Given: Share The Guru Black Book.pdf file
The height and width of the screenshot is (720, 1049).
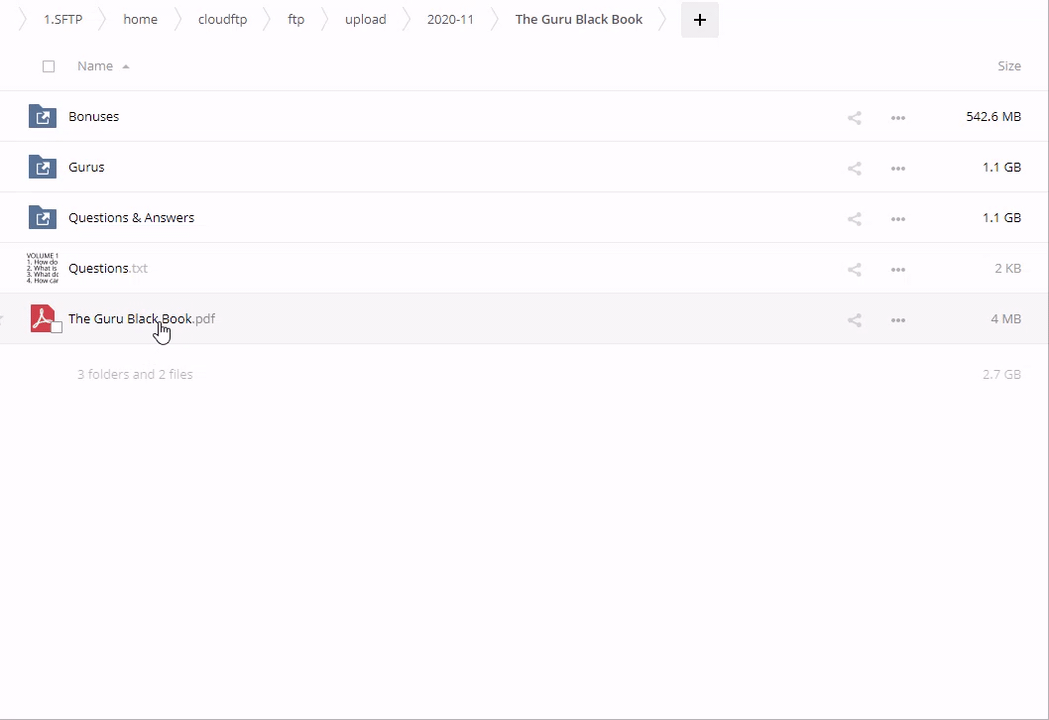Looking at the screenshot, I should click(854, 320).
